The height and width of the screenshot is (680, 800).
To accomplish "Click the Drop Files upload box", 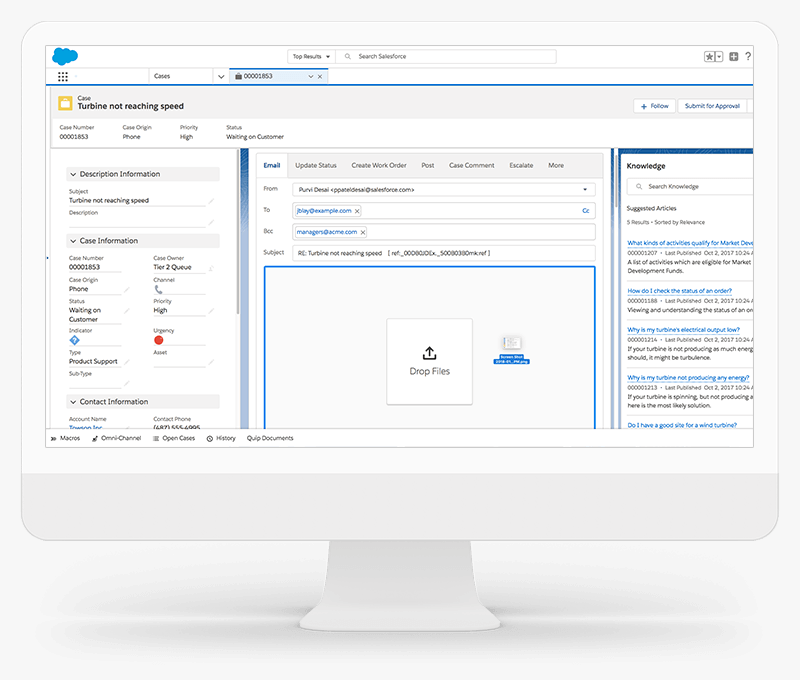I will (430, 362).
